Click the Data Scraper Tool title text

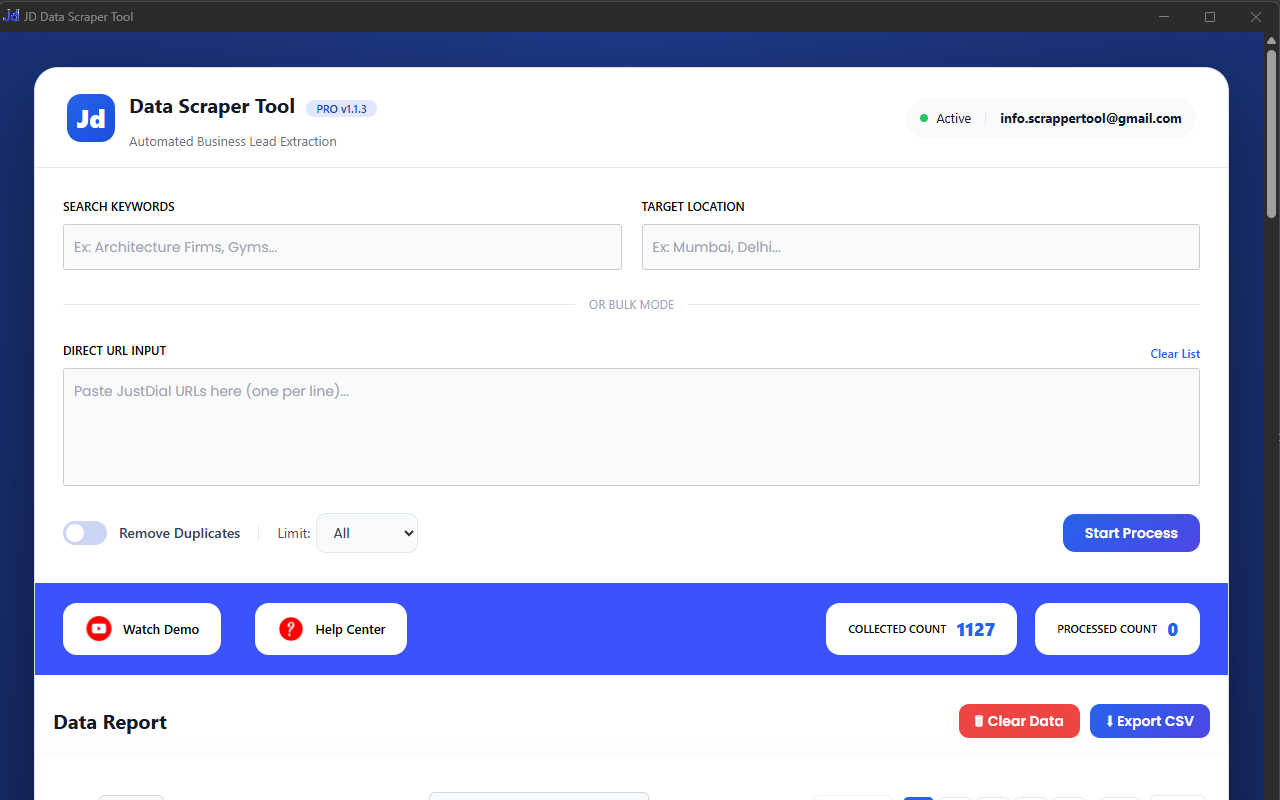click(x=212, y=106)
